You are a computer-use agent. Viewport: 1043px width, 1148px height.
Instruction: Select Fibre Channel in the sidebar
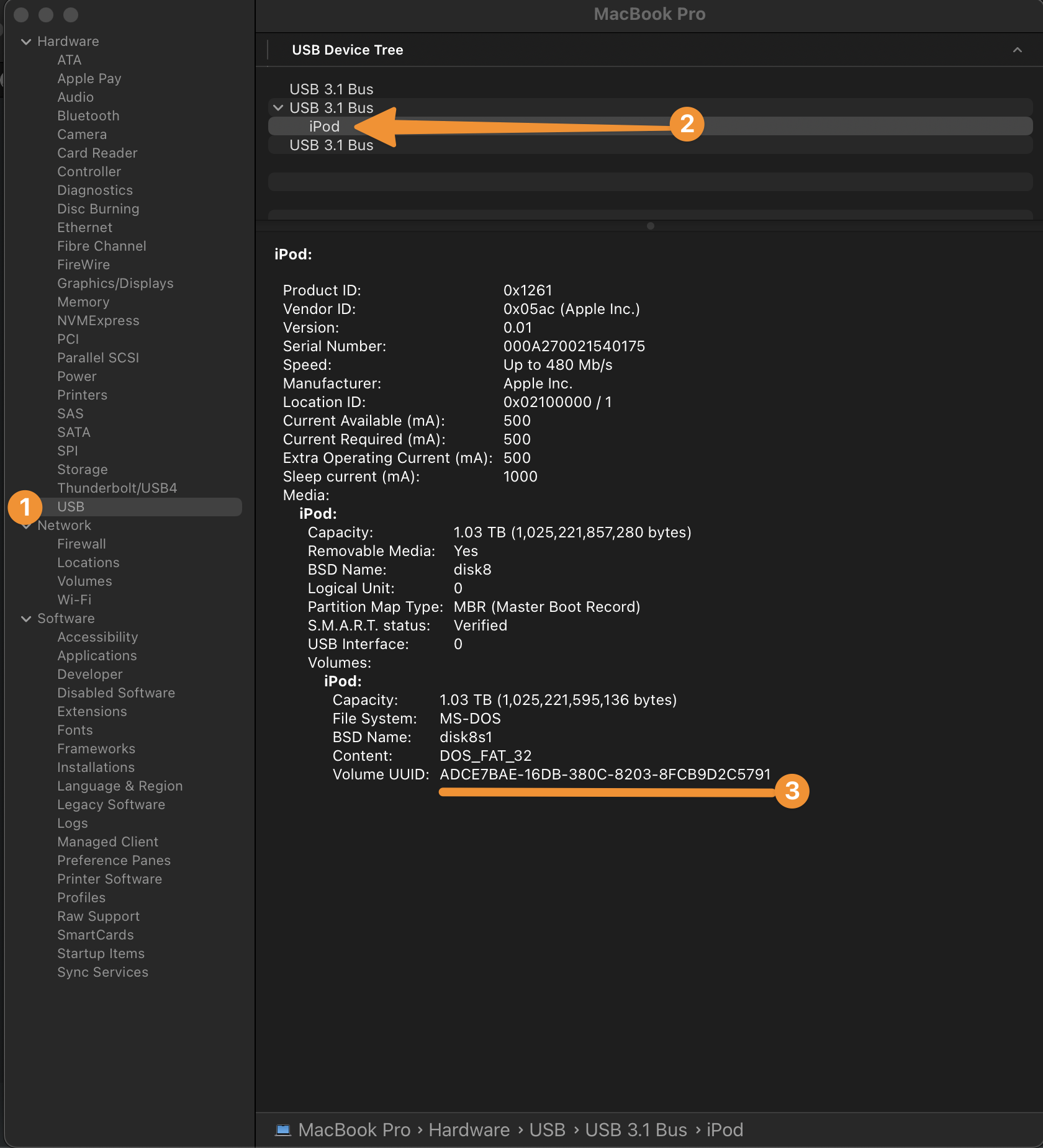[102, 246]
